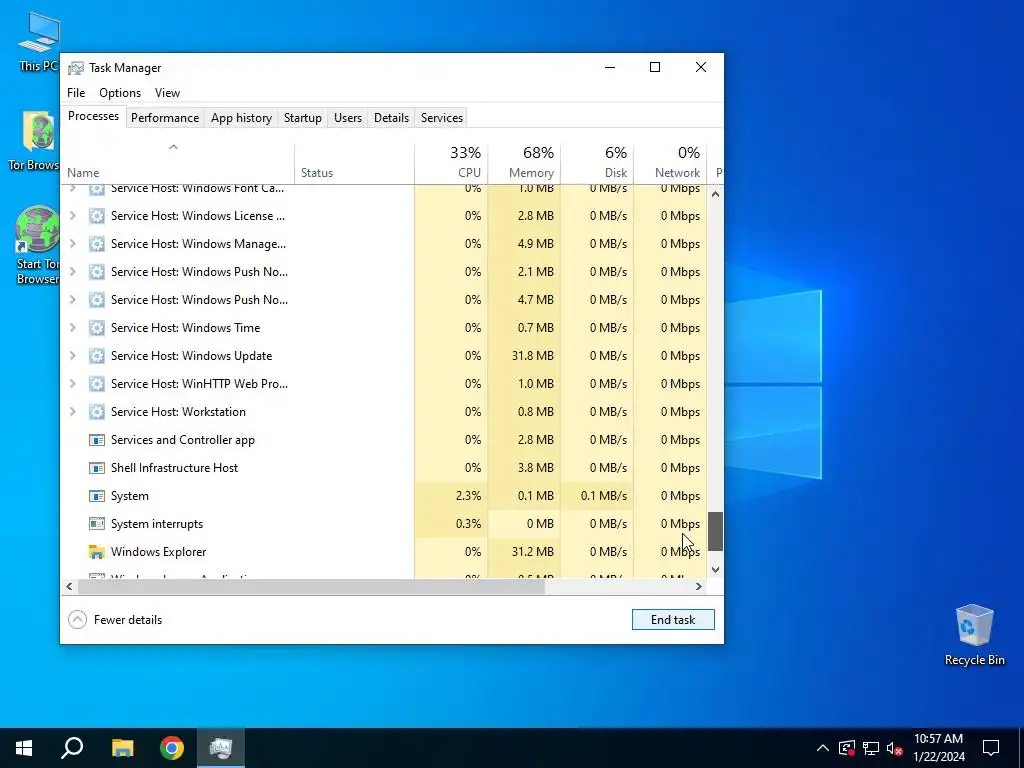Click the vertical scrollbar up arrow
1024x768 pixels.
point(715,194)
